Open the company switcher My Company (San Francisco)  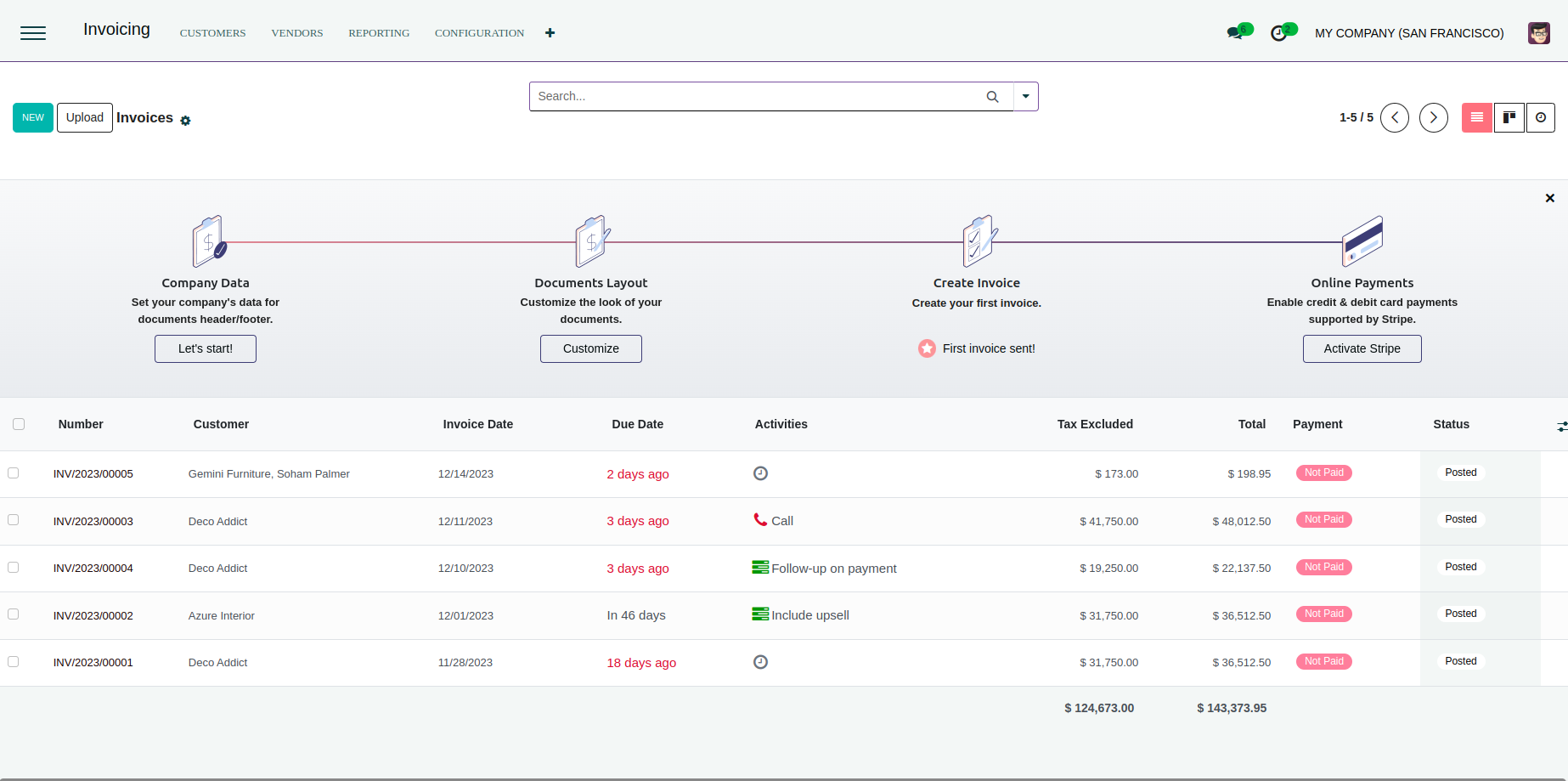click(x=1409, y=33)
